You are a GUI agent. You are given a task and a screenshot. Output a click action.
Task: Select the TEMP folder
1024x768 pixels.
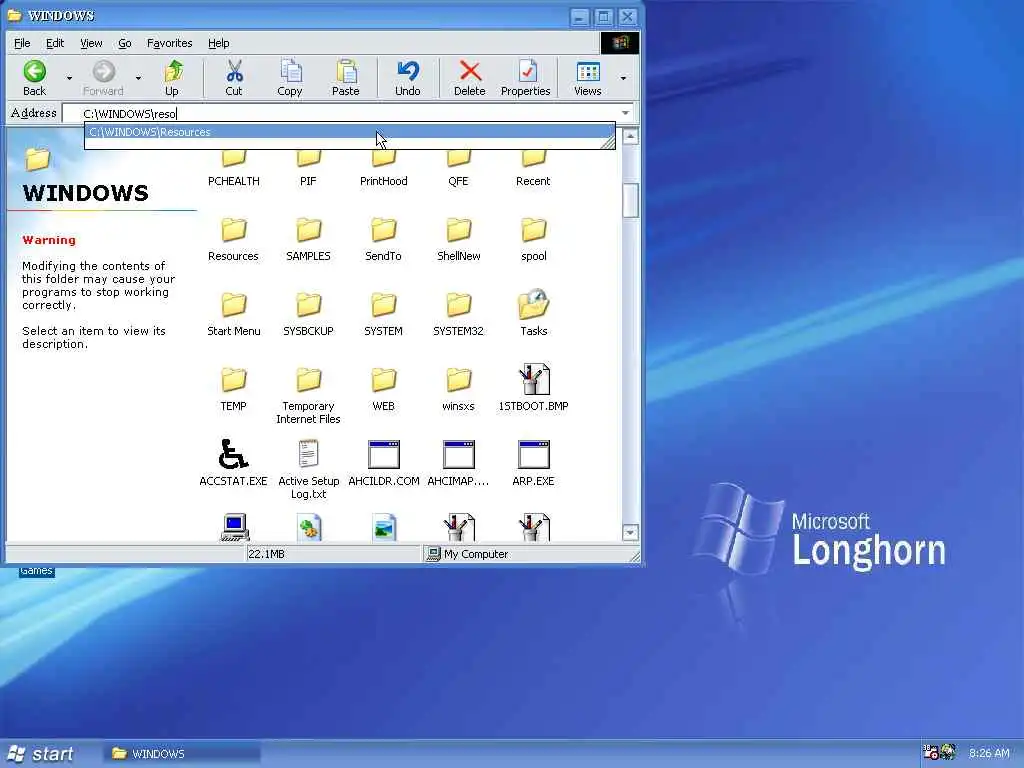(233, 390)
